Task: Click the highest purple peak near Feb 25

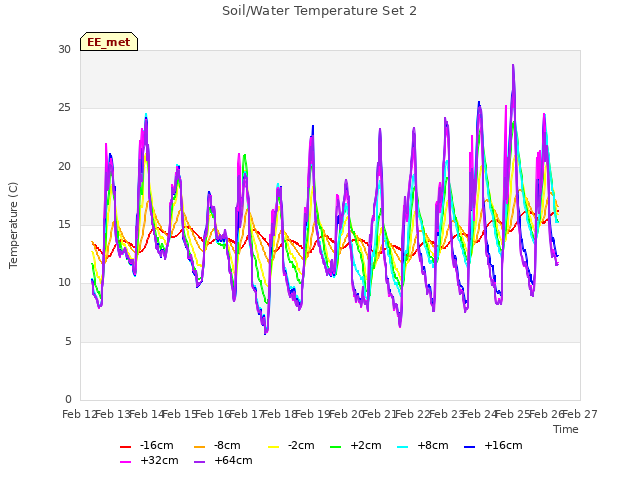Action: click(x=513, y=65)
